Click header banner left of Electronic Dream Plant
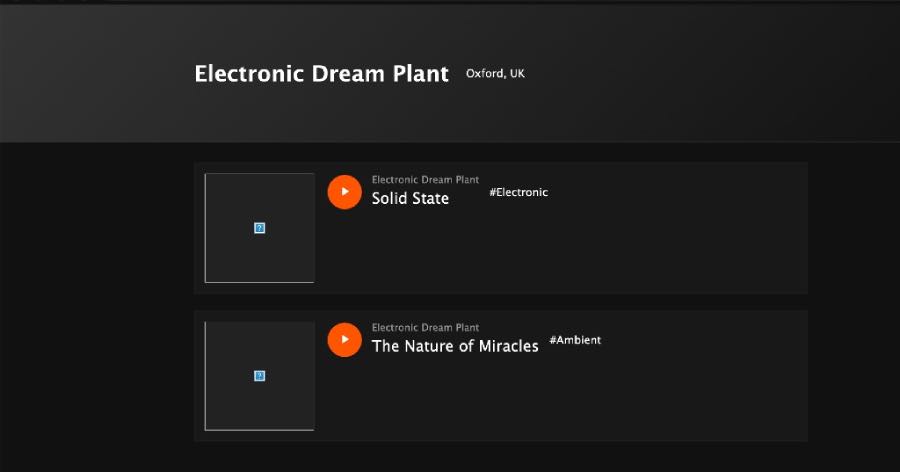Viewport: 900px width, 472px height. coord(90,75)
